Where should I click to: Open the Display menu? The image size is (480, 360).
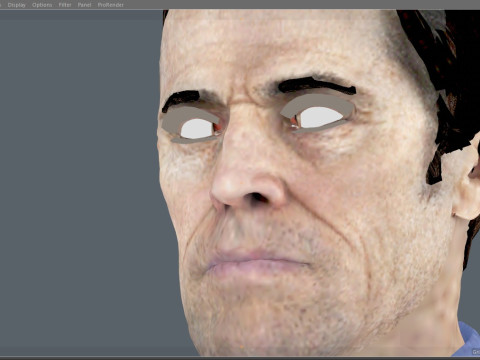pos(16,5)
